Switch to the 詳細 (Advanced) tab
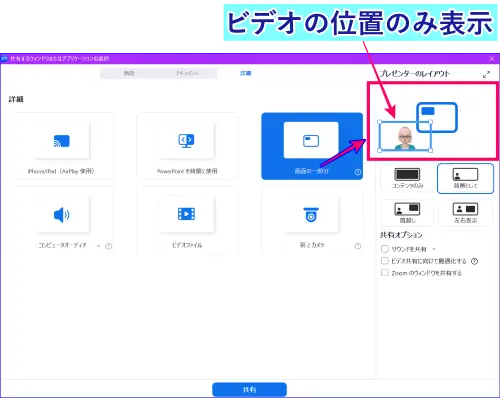The height and width of the screenshot is (398, 502). 246,73
